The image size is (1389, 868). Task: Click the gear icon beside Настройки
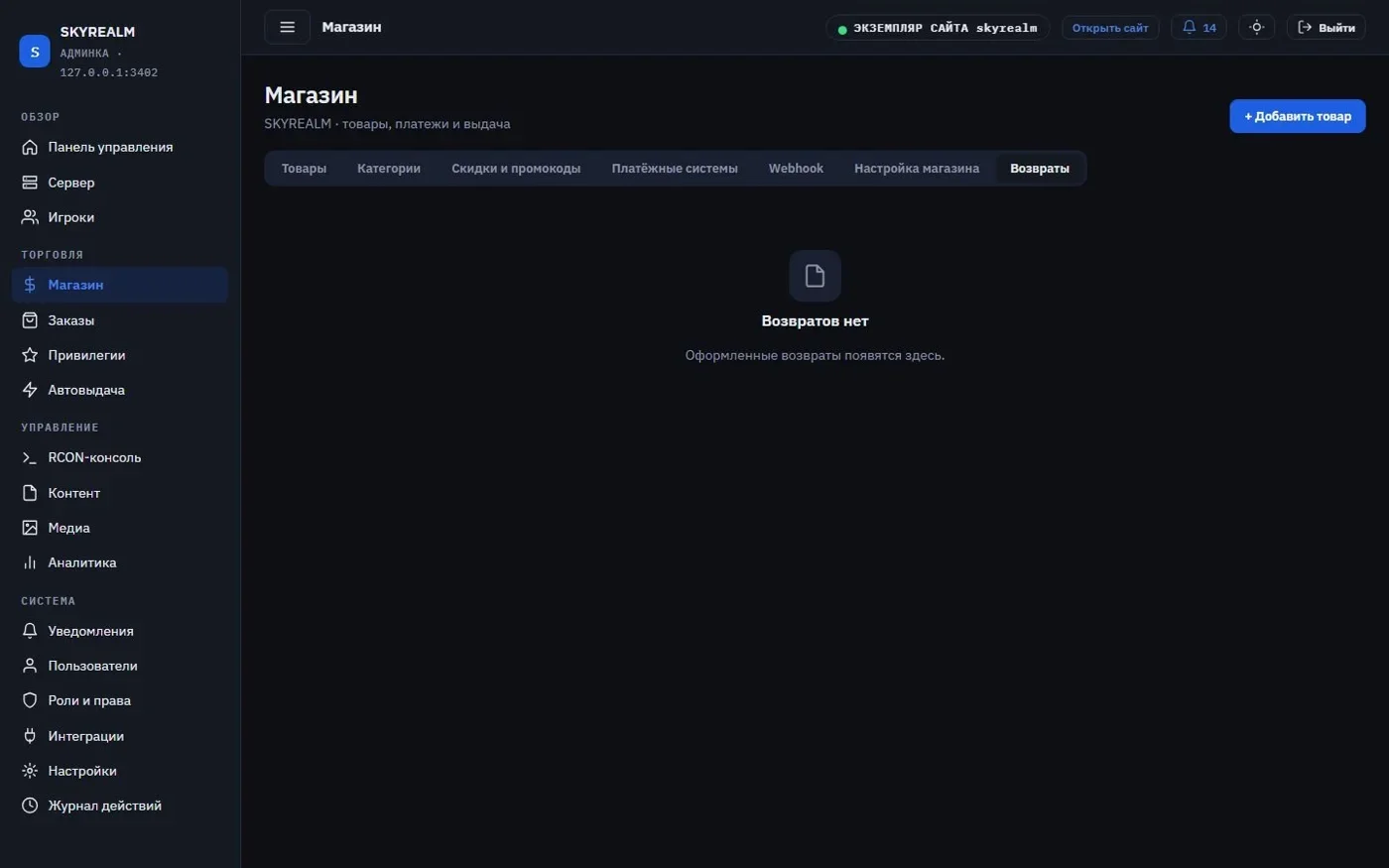pyautogui.click(x=30, y=771)
